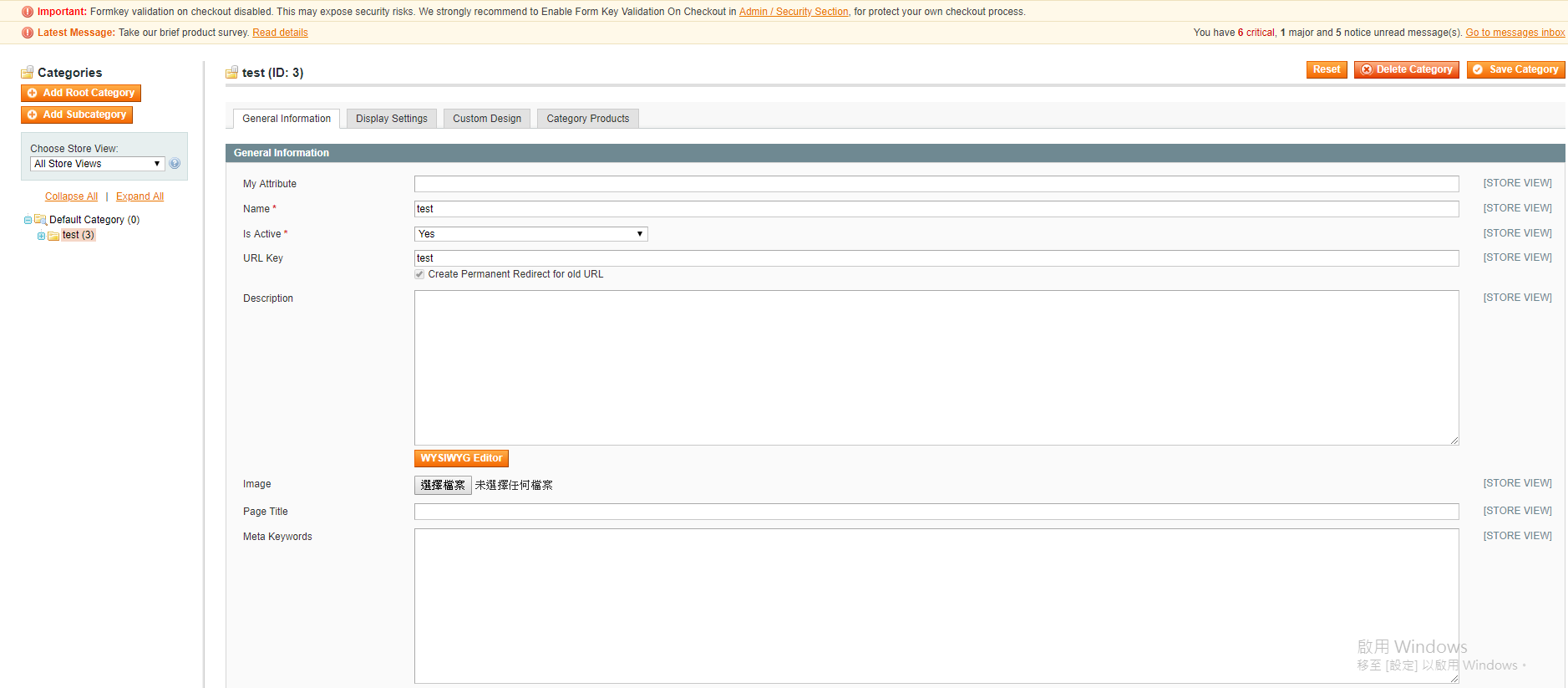Click the red Important warning icon

pyautogui.click(x=28, y=12)
